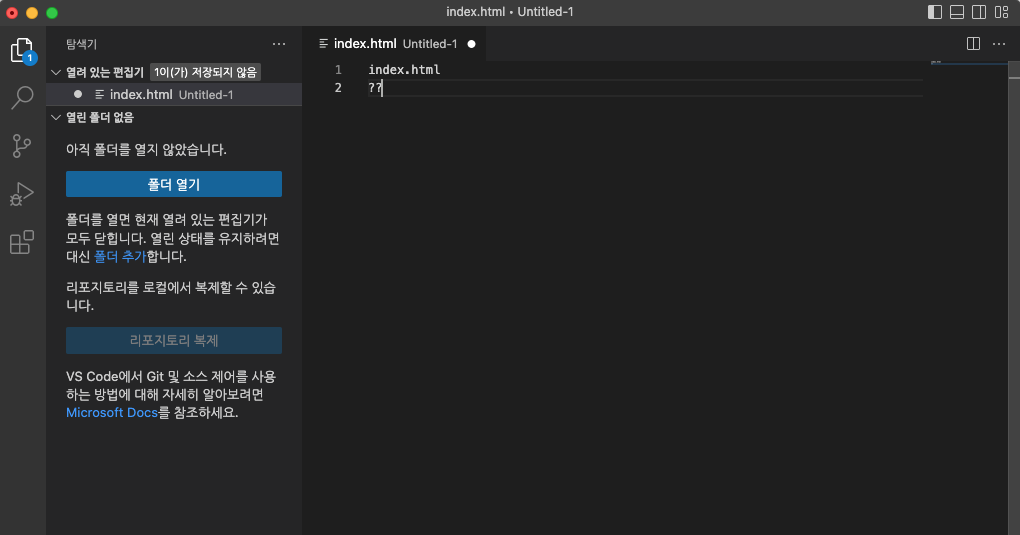Select index.html Untitled-1 in open editors list
Viewport: 1020px width, 535px height.
(174, 94)
